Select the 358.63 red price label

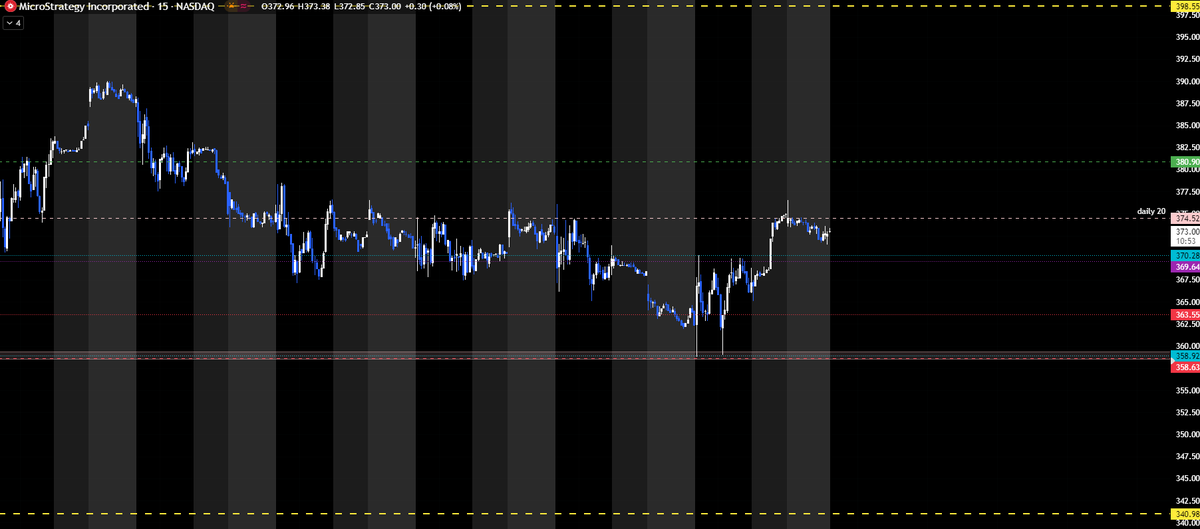[x=1185, y=367]
